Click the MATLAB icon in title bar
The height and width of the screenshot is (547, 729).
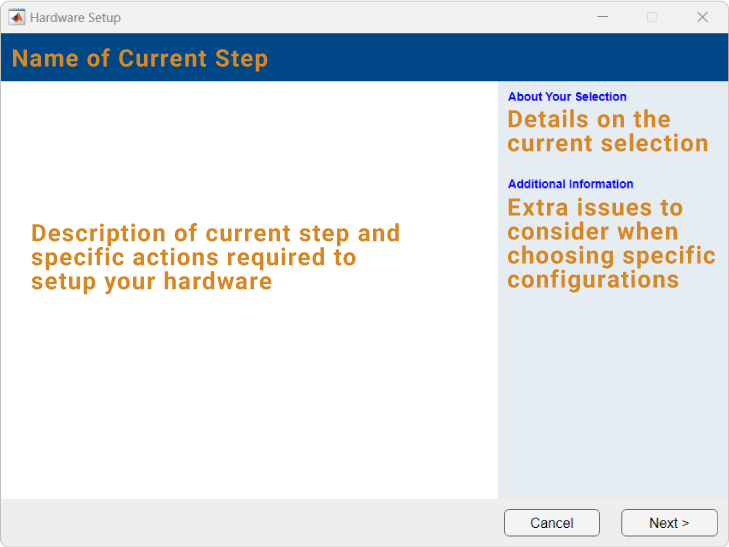point(17,17)
